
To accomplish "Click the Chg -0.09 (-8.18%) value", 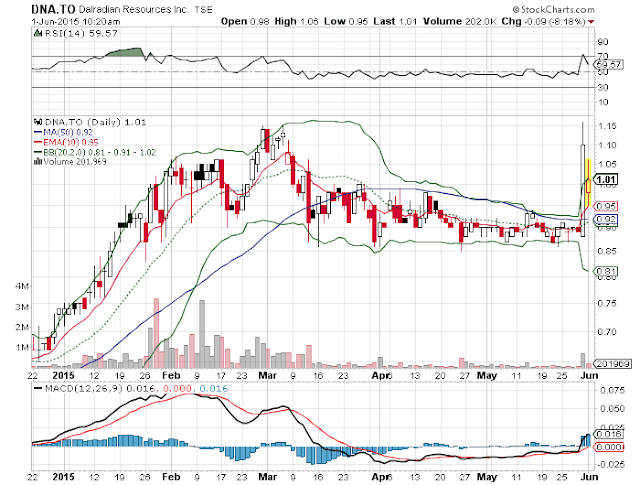I will pos(543,21).
